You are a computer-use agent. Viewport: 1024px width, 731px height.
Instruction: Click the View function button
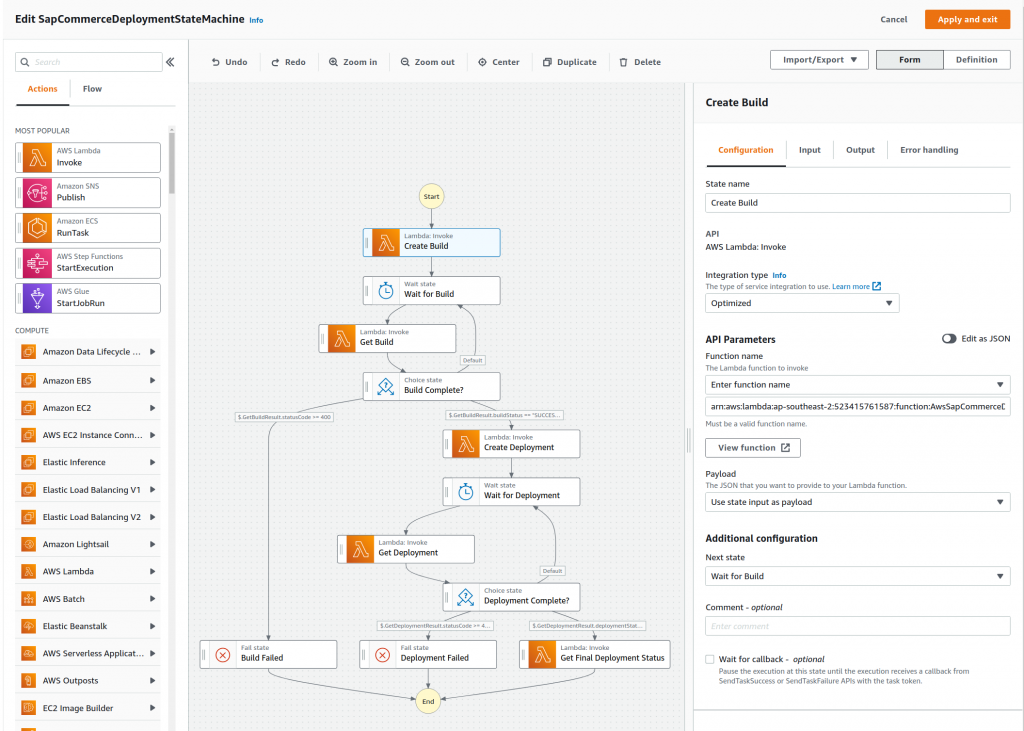point(752,447)
